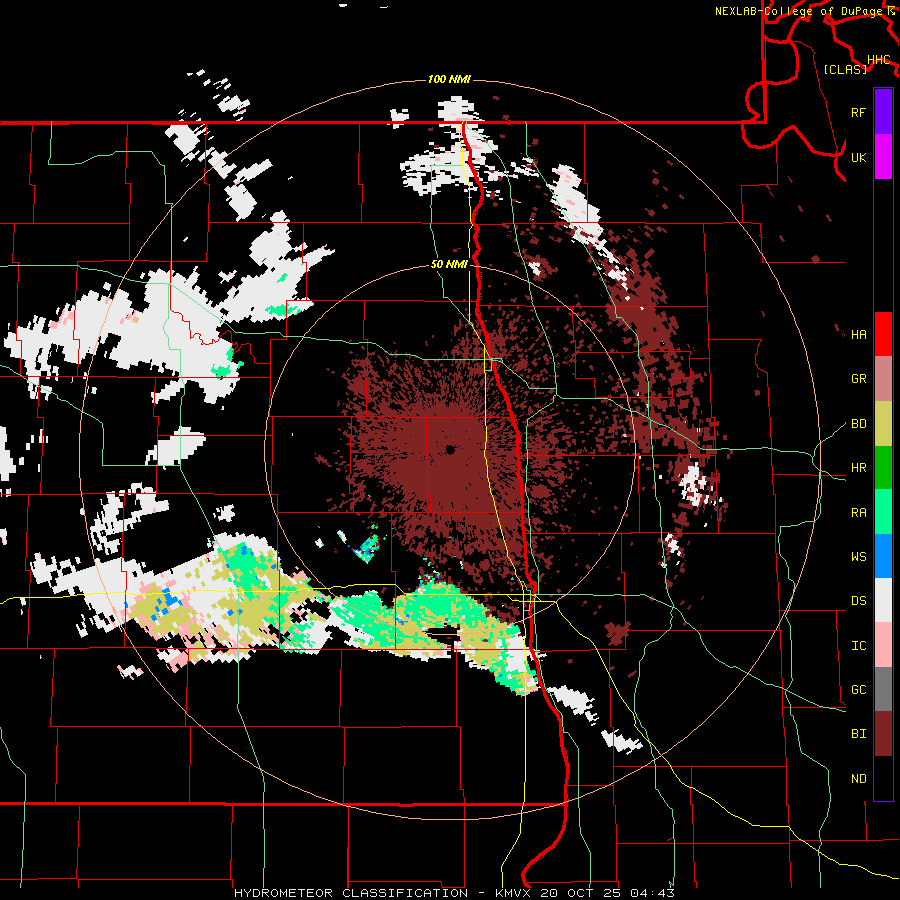Select the dusty pink GR legend swatch
Viewport: 900px width, 900px height.
tap(883, 378)
